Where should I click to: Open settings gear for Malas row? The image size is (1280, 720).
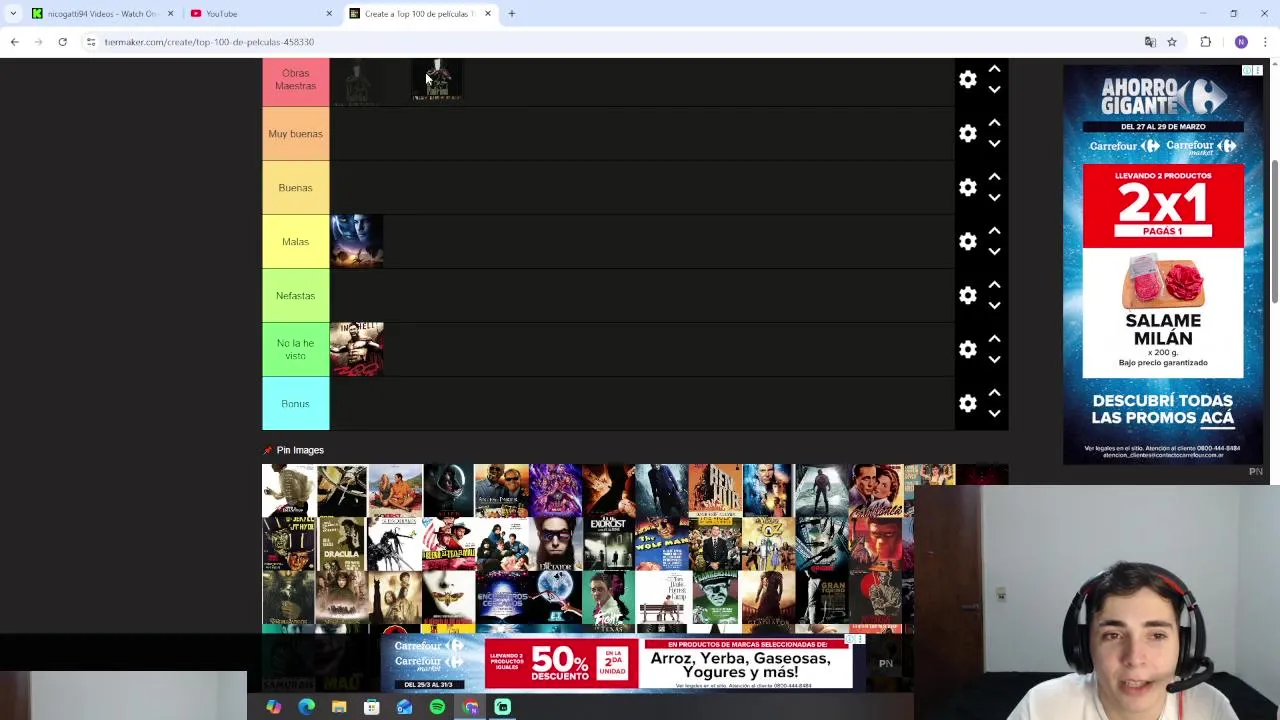[967, 241]
